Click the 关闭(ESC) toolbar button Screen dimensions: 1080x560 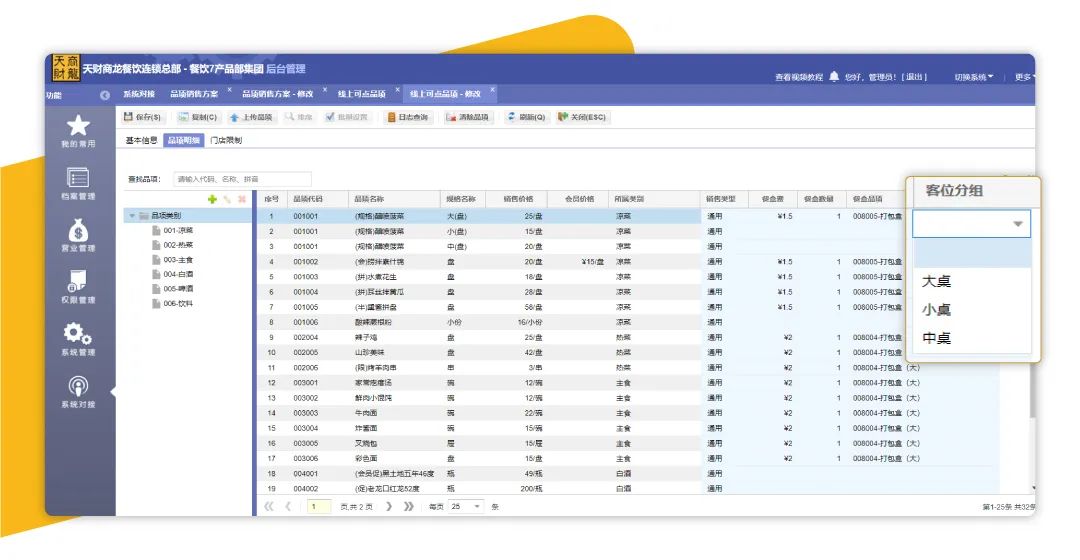click(583, 117)
